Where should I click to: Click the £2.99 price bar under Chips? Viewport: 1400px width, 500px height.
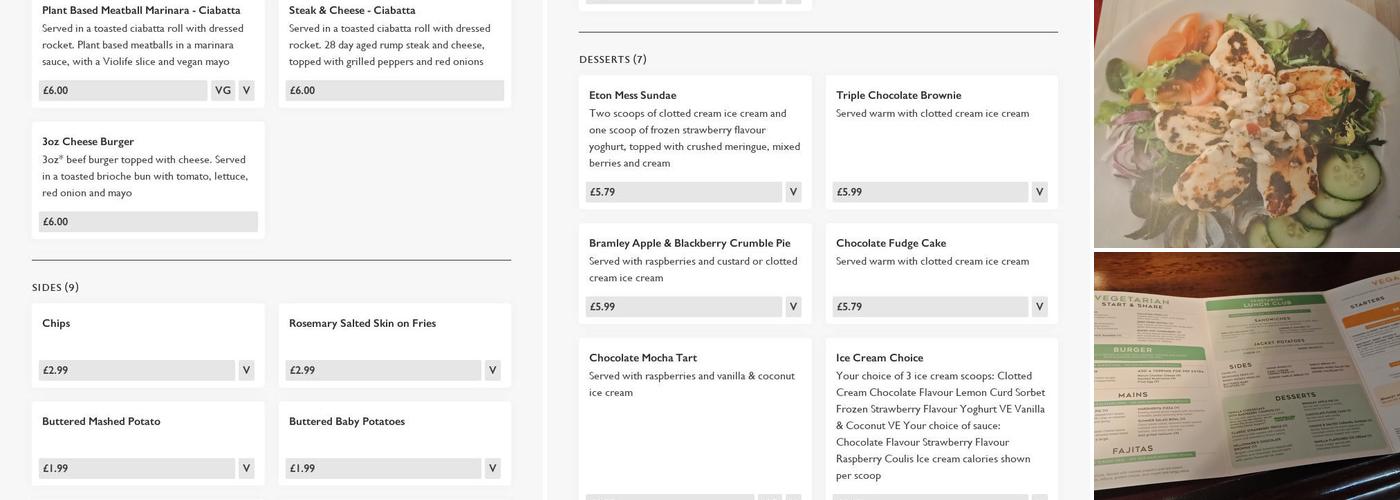136,370
